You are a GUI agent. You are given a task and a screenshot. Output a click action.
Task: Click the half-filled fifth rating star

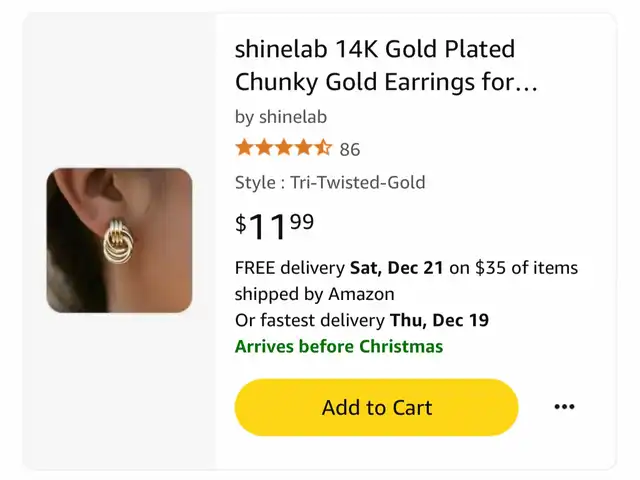[323, 149]
